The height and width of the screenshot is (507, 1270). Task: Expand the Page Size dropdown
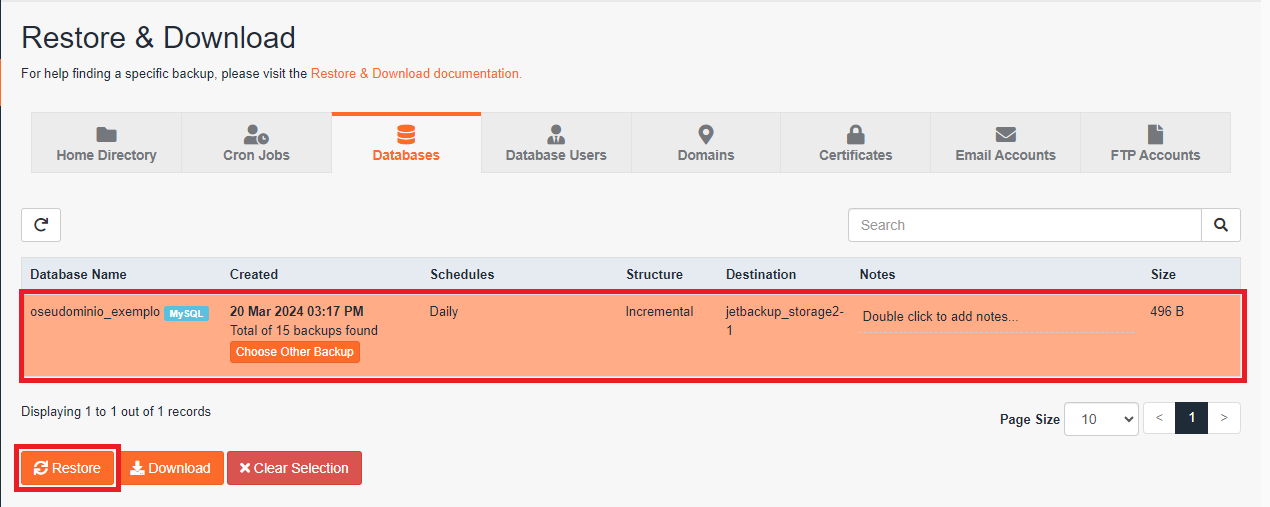click(x=1101, y=419)
